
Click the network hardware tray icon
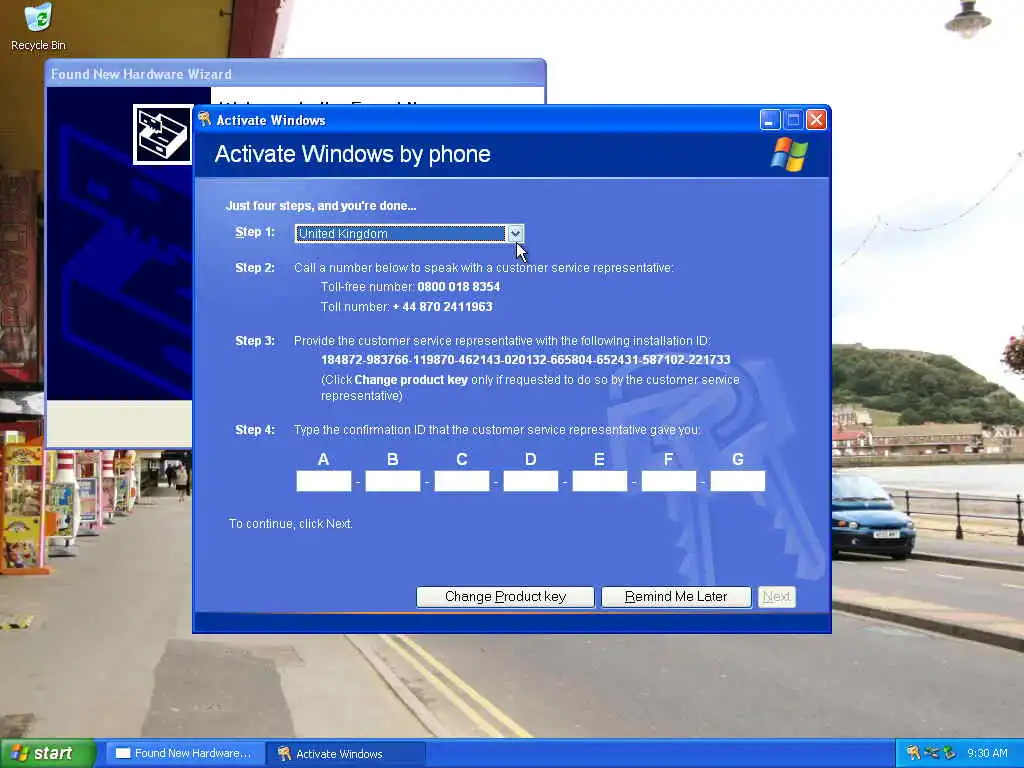pyautogui.click(x=932, y=753)
